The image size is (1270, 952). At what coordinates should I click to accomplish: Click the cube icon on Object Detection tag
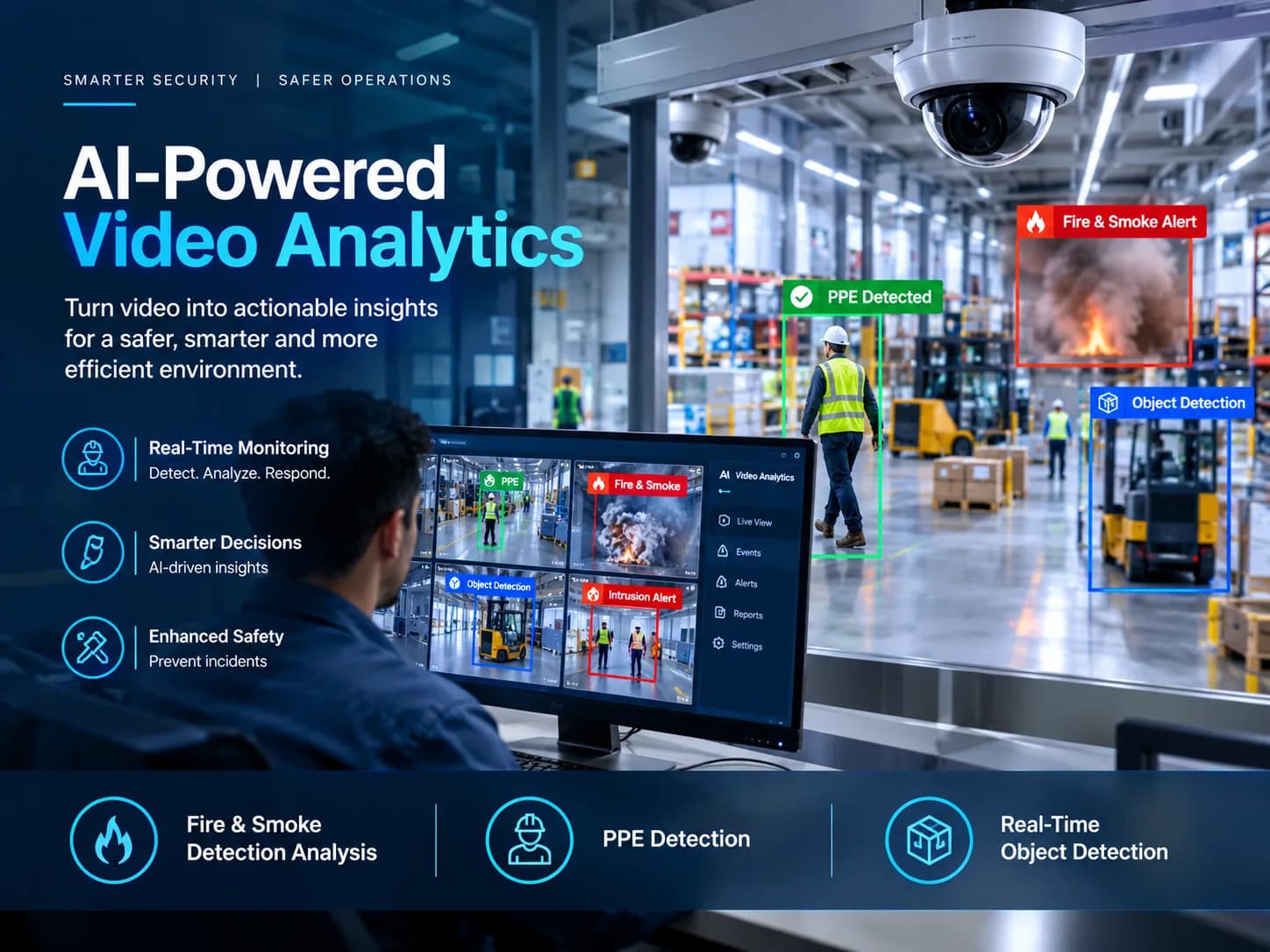(1109, 402)
